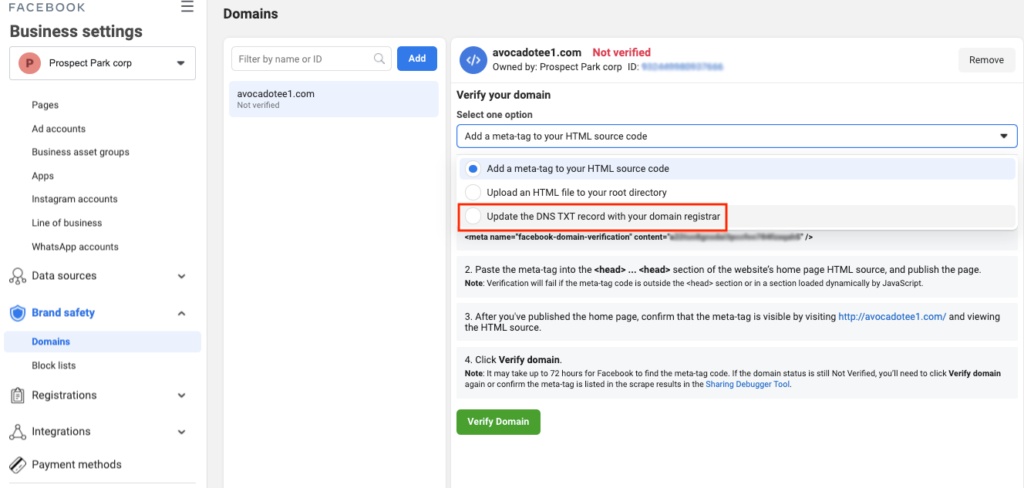Click the Registrations clipboard icon
Image resolution: width=1024 pixels, height=488 pixels.
click(x=18, y=395)
